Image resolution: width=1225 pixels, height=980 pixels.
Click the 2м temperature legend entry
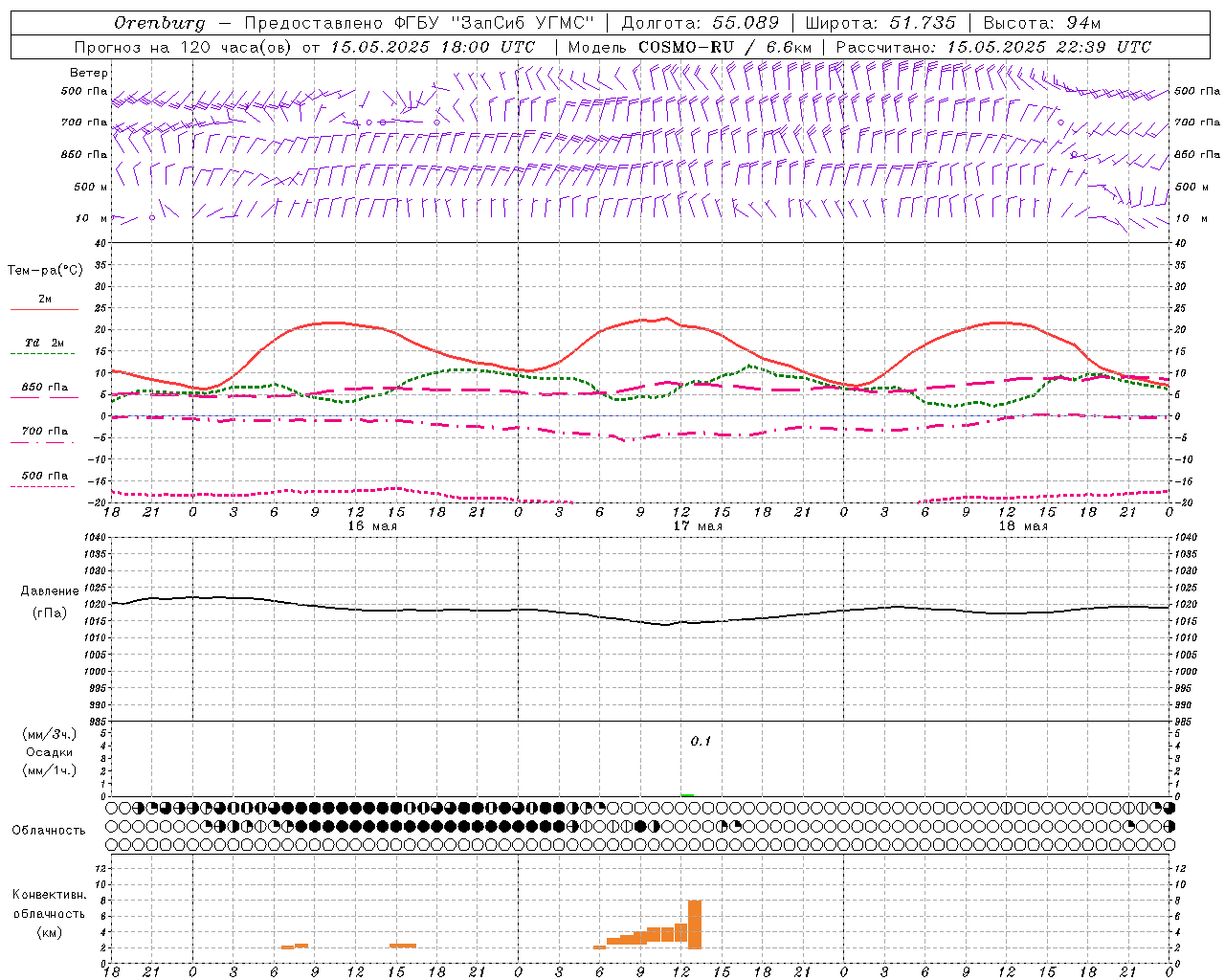45,299
